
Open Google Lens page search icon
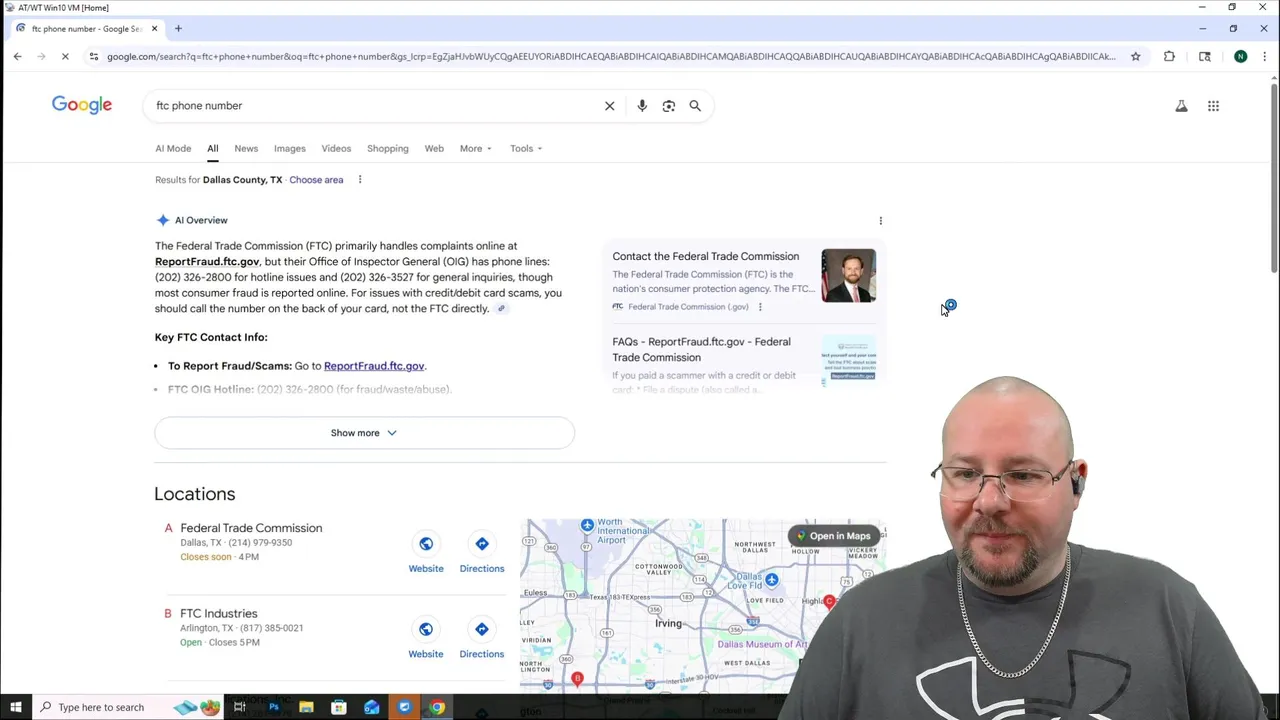[1205, 56]
